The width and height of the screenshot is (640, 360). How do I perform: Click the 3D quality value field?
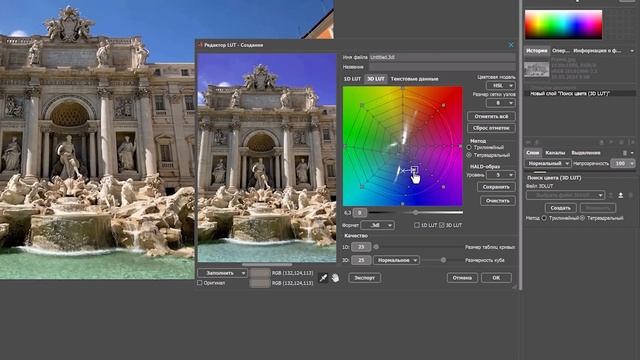(x=361, y=260)
